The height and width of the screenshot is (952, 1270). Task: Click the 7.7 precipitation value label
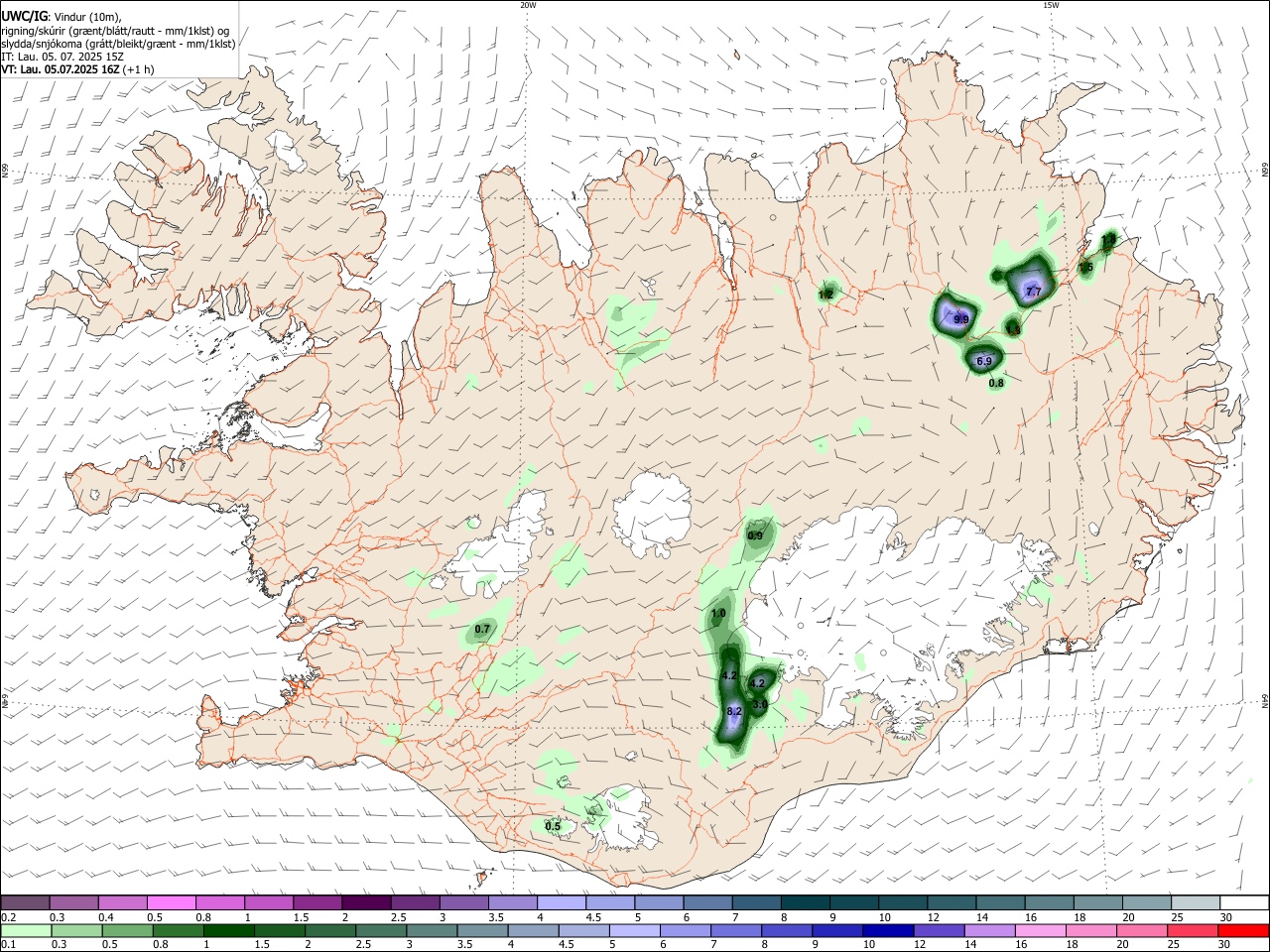pyautogui.click(x=1033, y=292)
